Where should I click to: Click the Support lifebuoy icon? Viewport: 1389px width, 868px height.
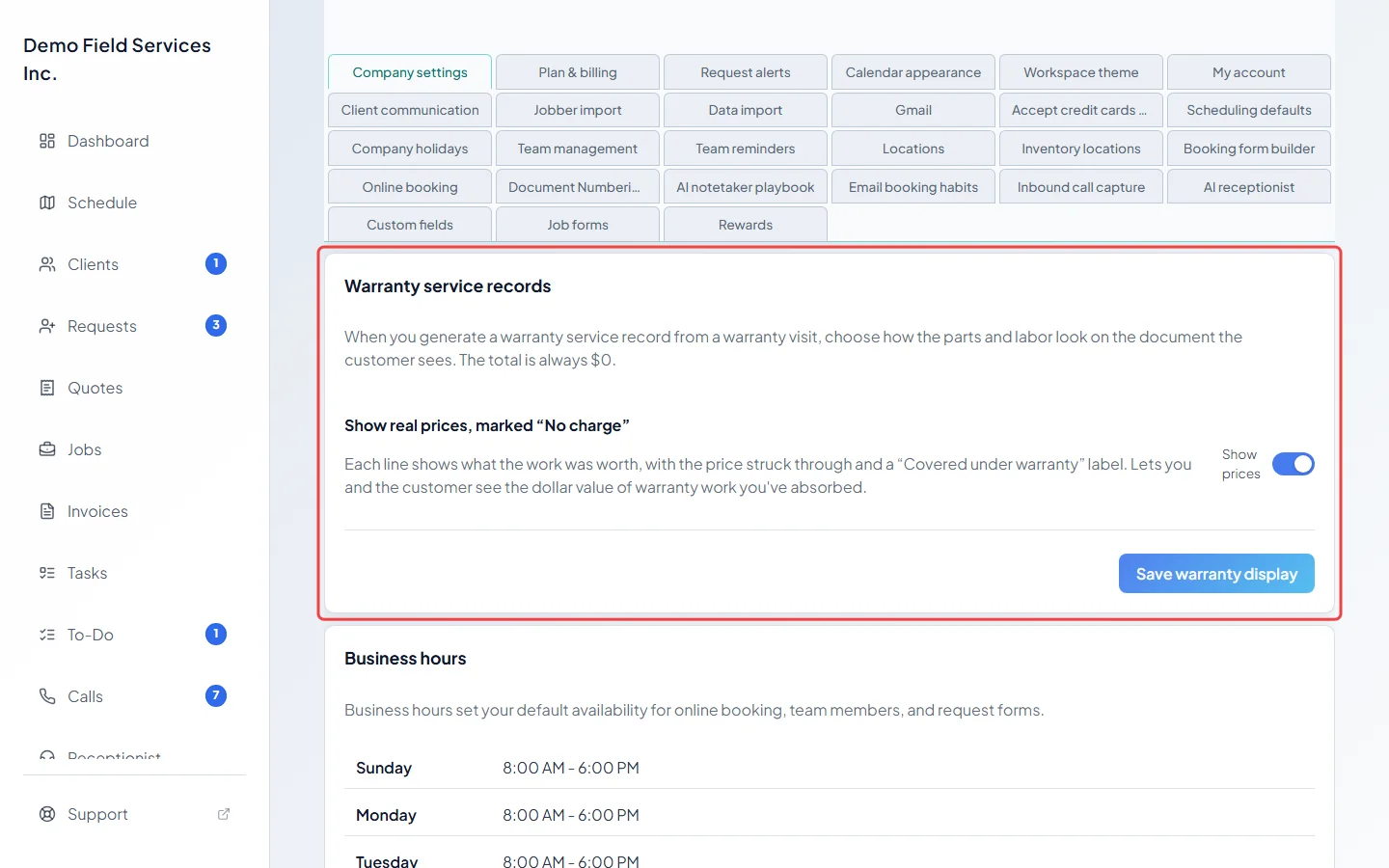pos(47,814)
